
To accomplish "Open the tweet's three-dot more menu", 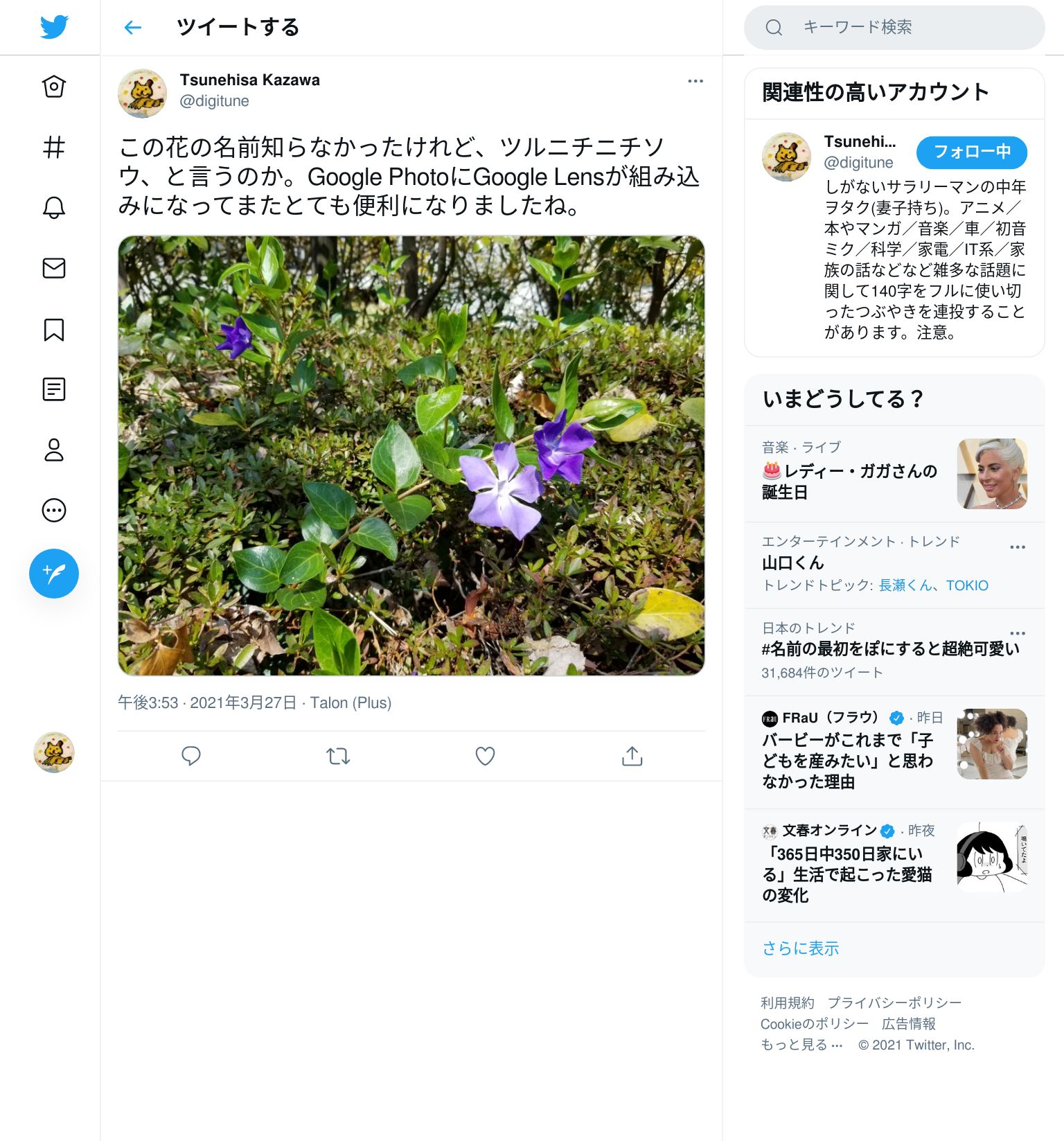I will pos(695,81).
